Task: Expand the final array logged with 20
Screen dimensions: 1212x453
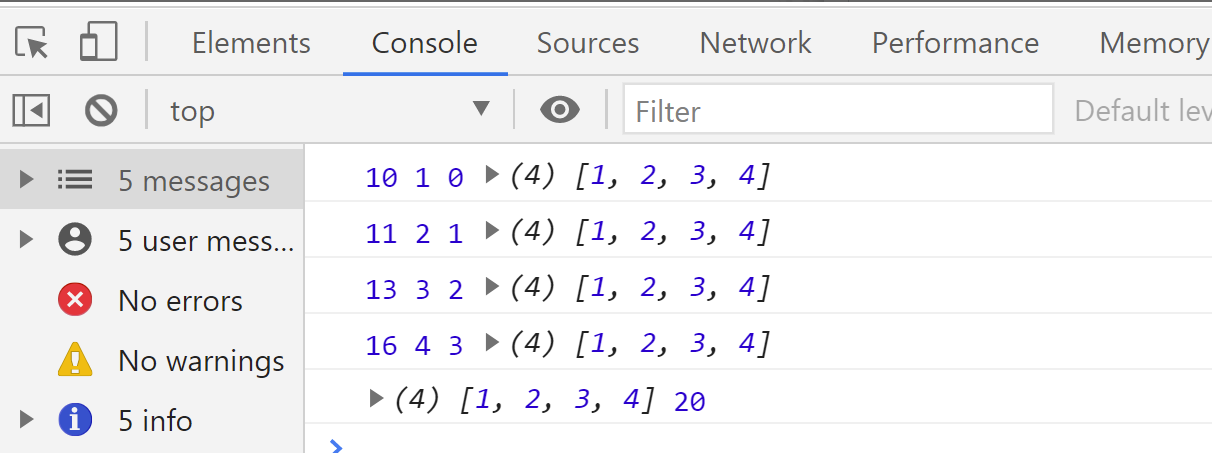Action: [376, 399]
